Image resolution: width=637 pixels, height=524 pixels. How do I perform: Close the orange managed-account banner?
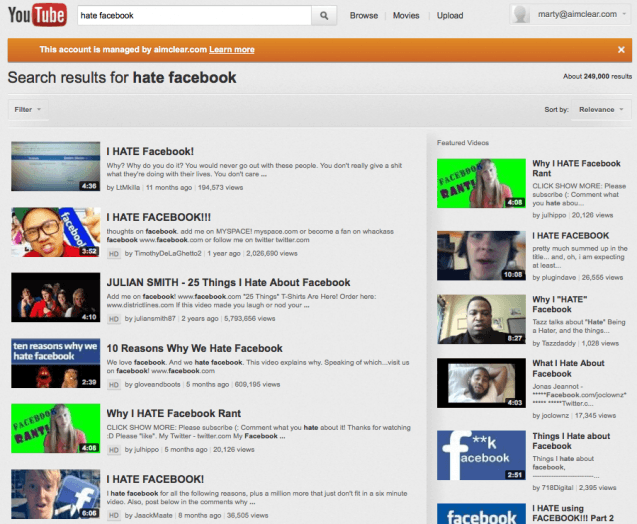pyautogui.click(x=621, y=50)
